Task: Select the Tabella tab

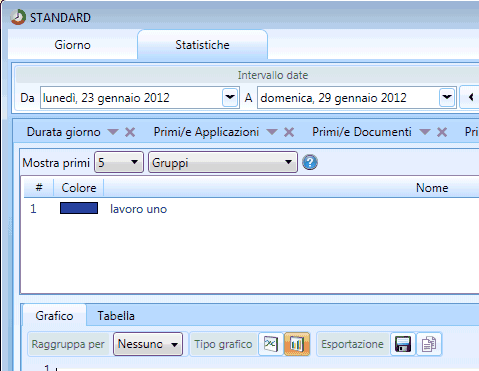Action: point(116,315)
